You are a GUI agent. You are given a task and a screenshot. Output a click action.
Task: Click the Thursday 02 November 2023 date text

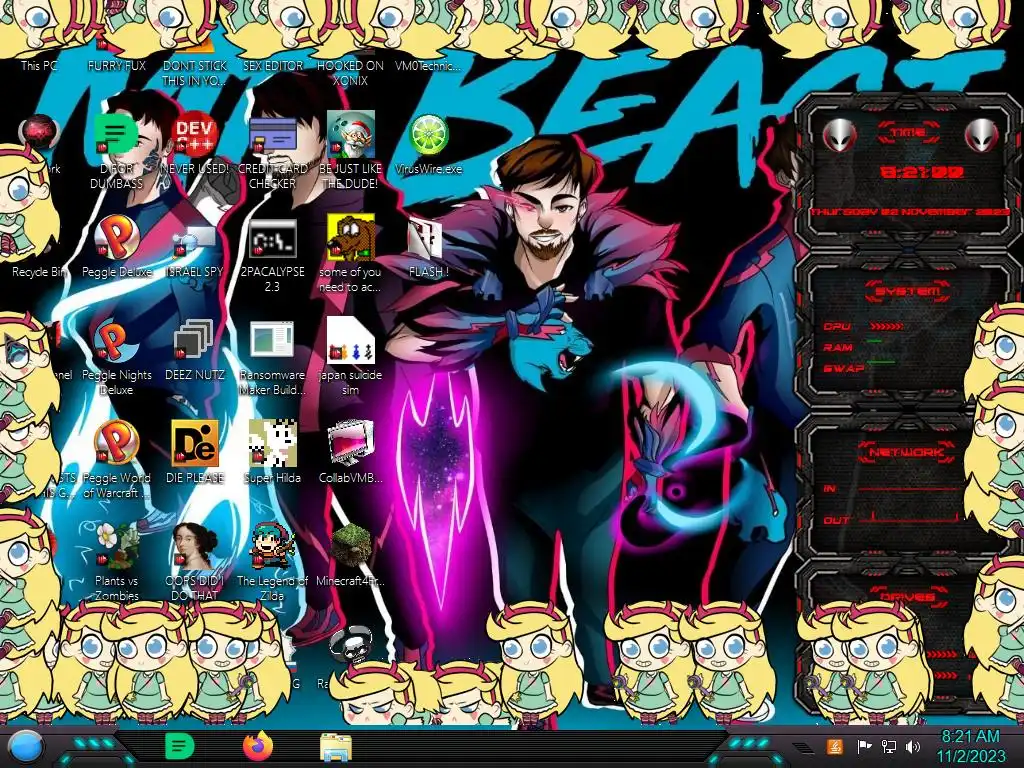pyautogui.click(x=910, y=212)
